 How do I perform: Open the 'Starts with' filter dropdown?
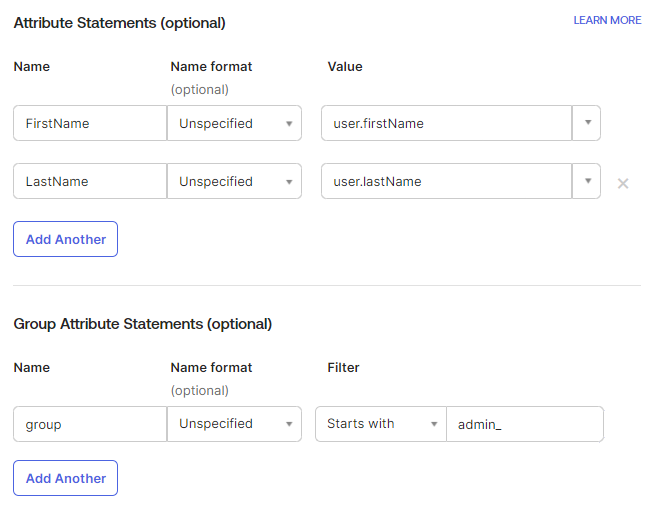coord(381,424)
